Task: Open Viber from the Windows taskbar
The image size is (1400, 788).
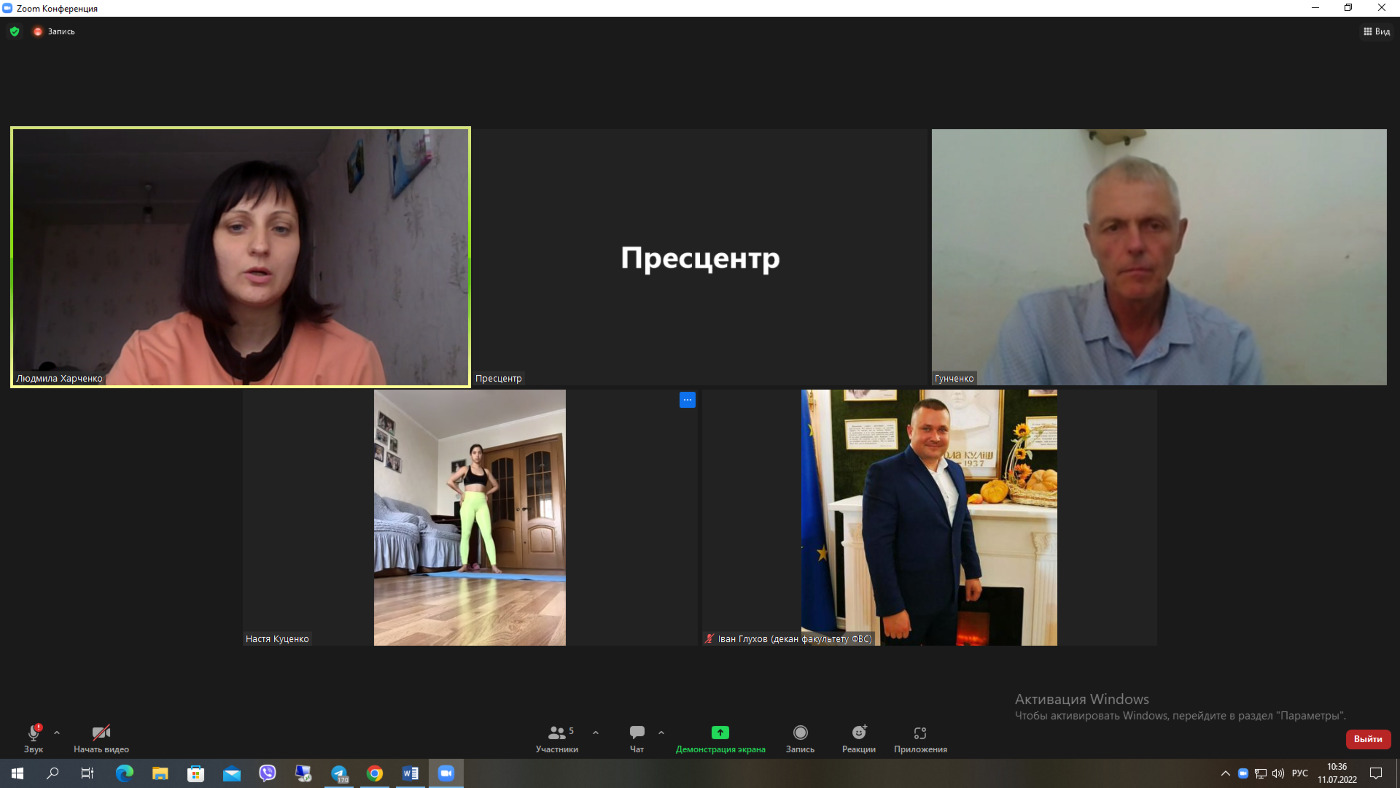Action: pos(267,773)
